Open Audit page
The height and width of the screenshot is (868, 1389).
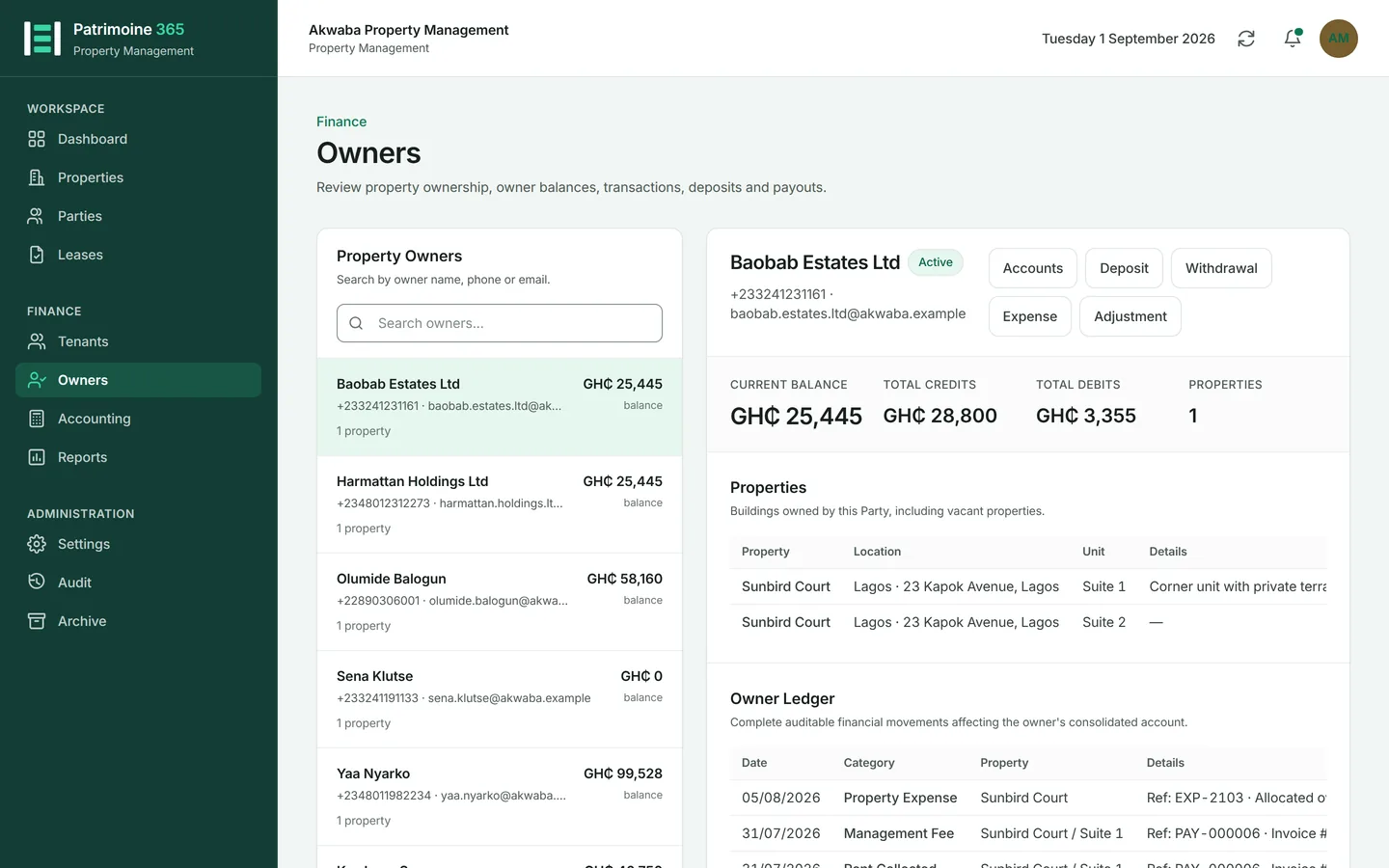click(x=138, y=583)
